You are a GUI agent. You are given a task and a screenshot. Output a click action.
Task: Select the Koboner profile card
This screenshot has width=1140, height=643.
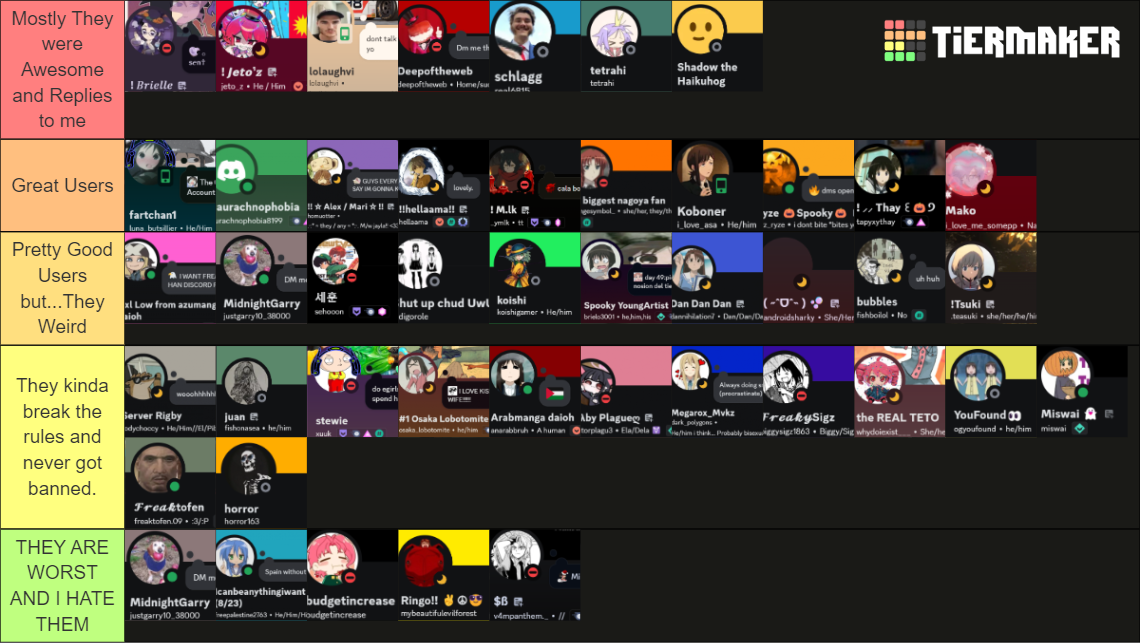718,185
